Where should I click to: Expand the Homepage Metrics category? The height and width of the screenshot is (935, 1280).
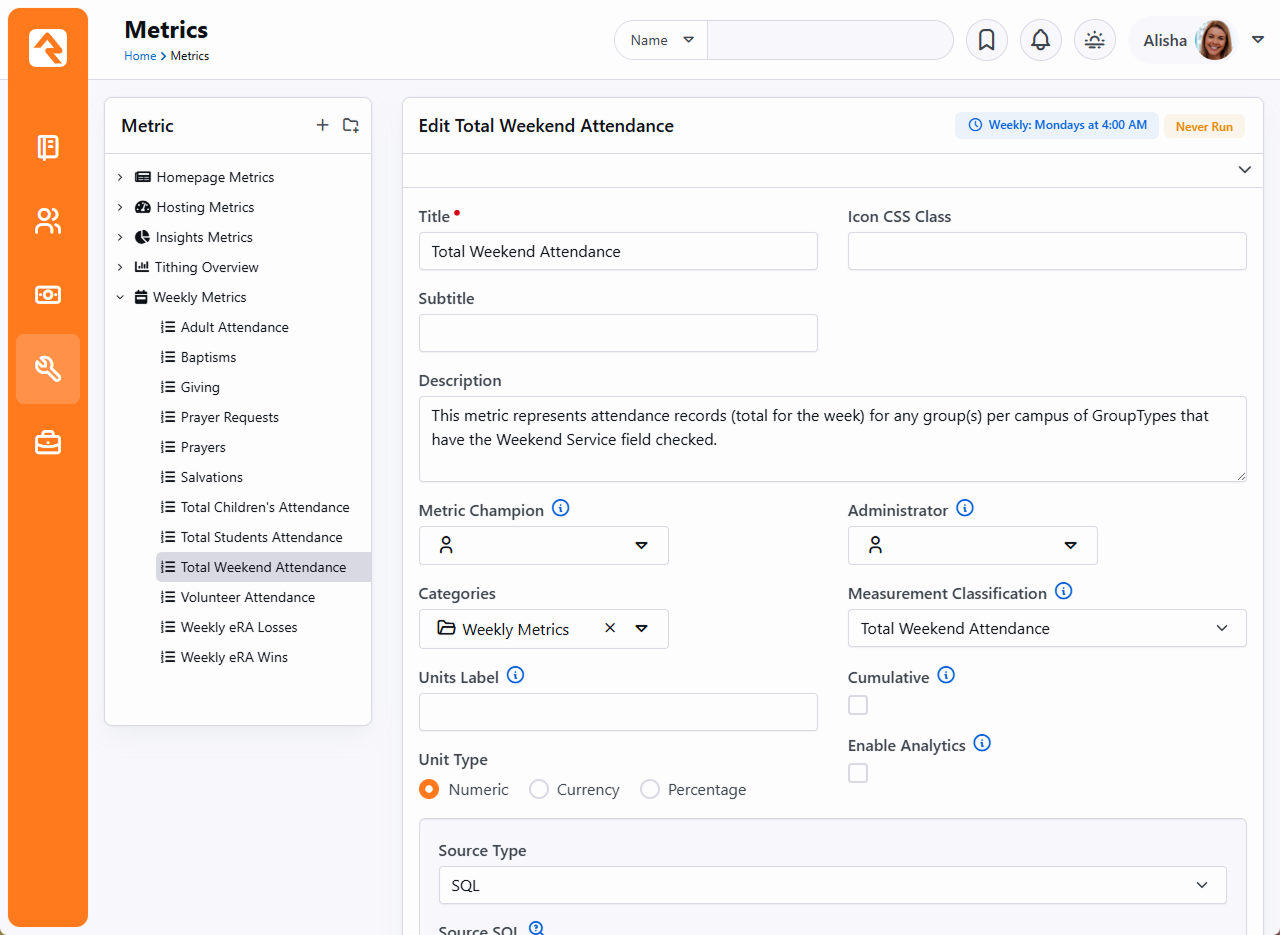tap(120, 177)
